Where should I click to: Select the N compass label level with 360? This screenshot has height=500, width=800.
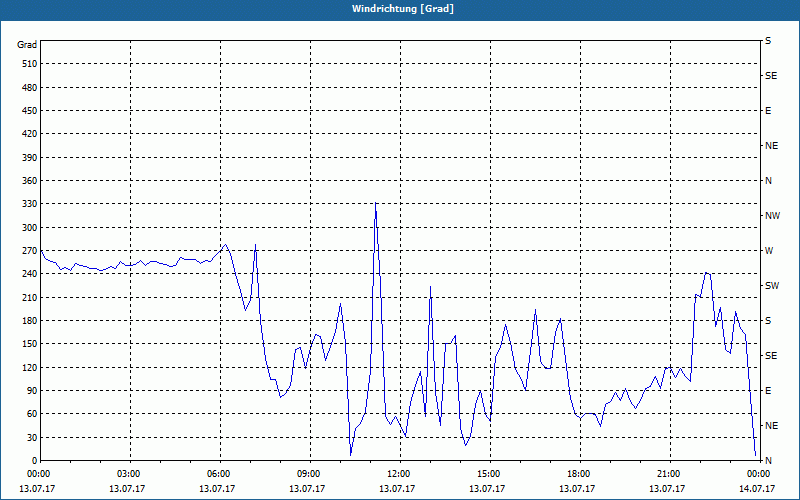pyautogui.click(x=768, y=181)
